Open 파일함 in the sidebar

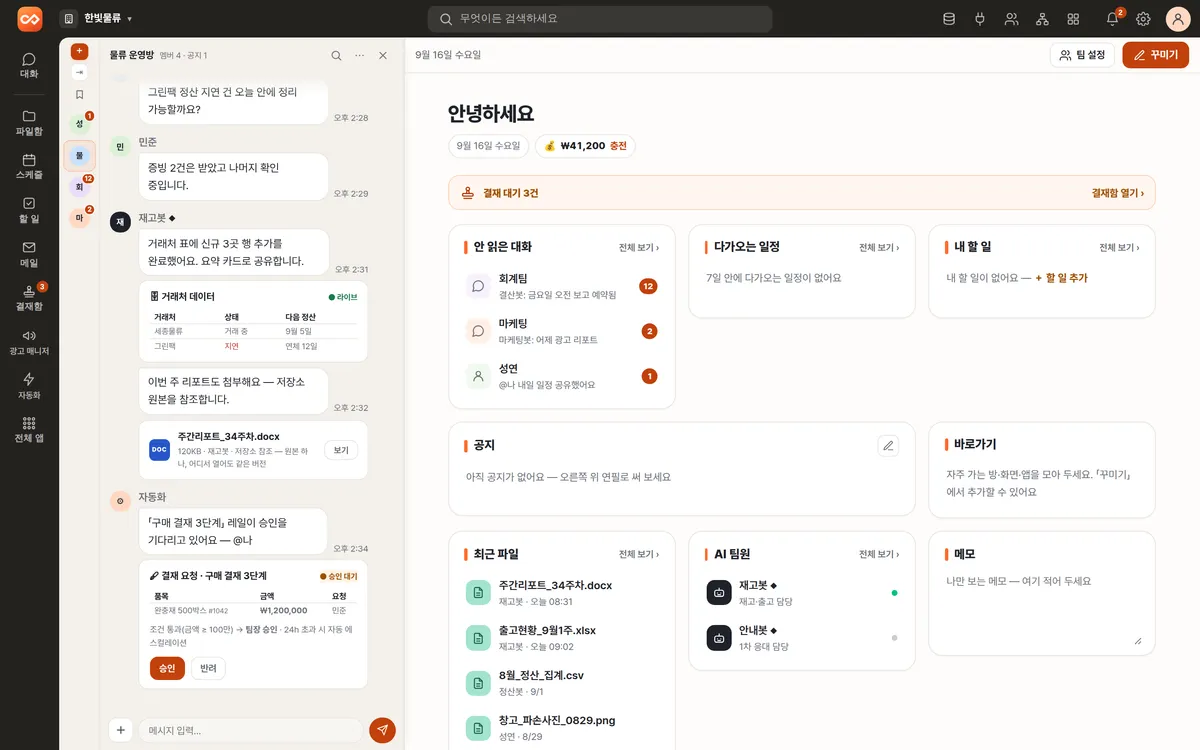coord(29,123)
